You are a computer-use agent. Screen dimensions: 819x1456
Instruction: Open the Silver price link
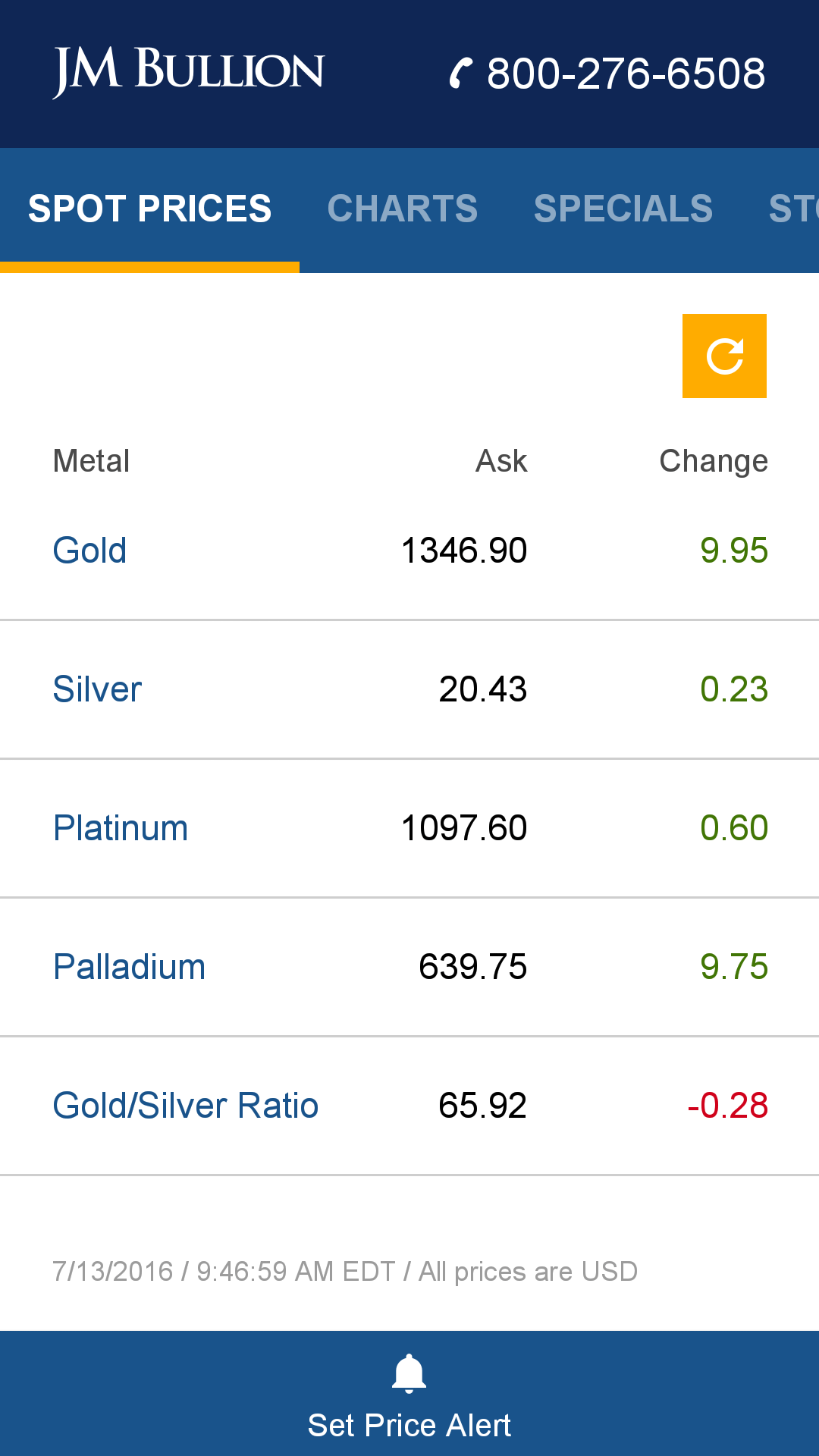pyautogui.click(x=97, y=689)
